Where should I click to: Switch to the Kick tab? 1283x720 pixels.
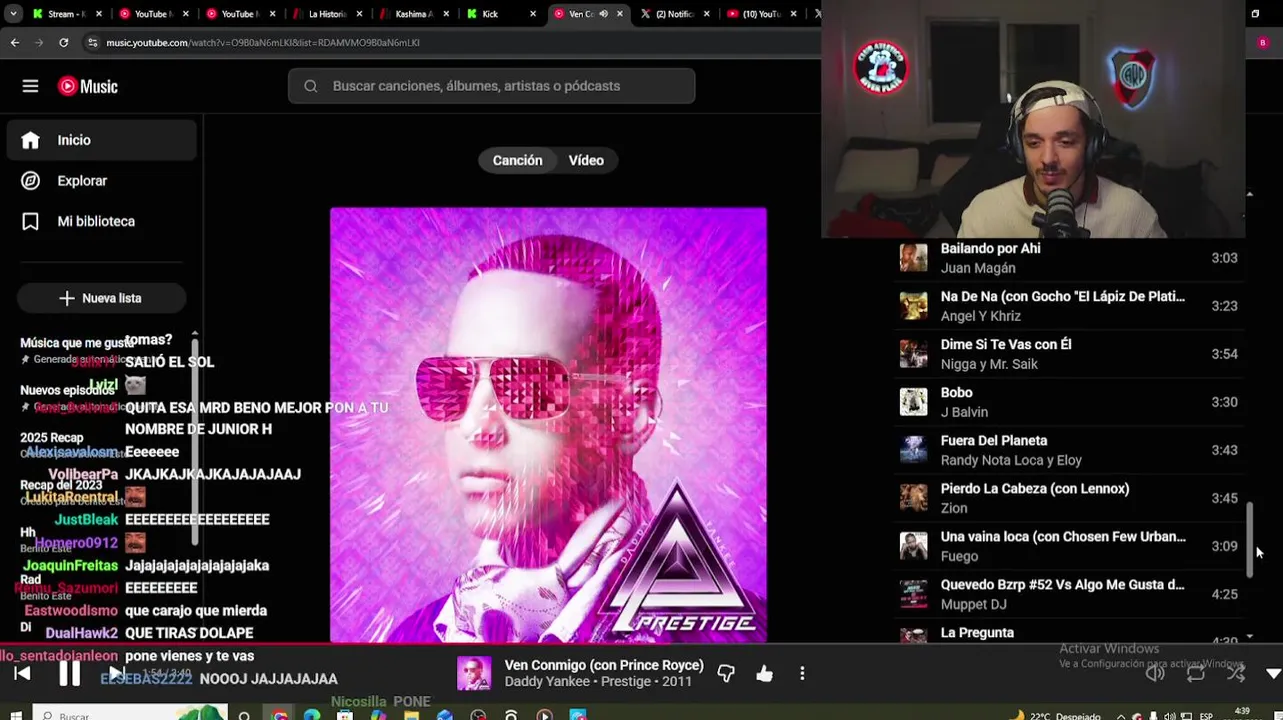click(x=502, y=14)
